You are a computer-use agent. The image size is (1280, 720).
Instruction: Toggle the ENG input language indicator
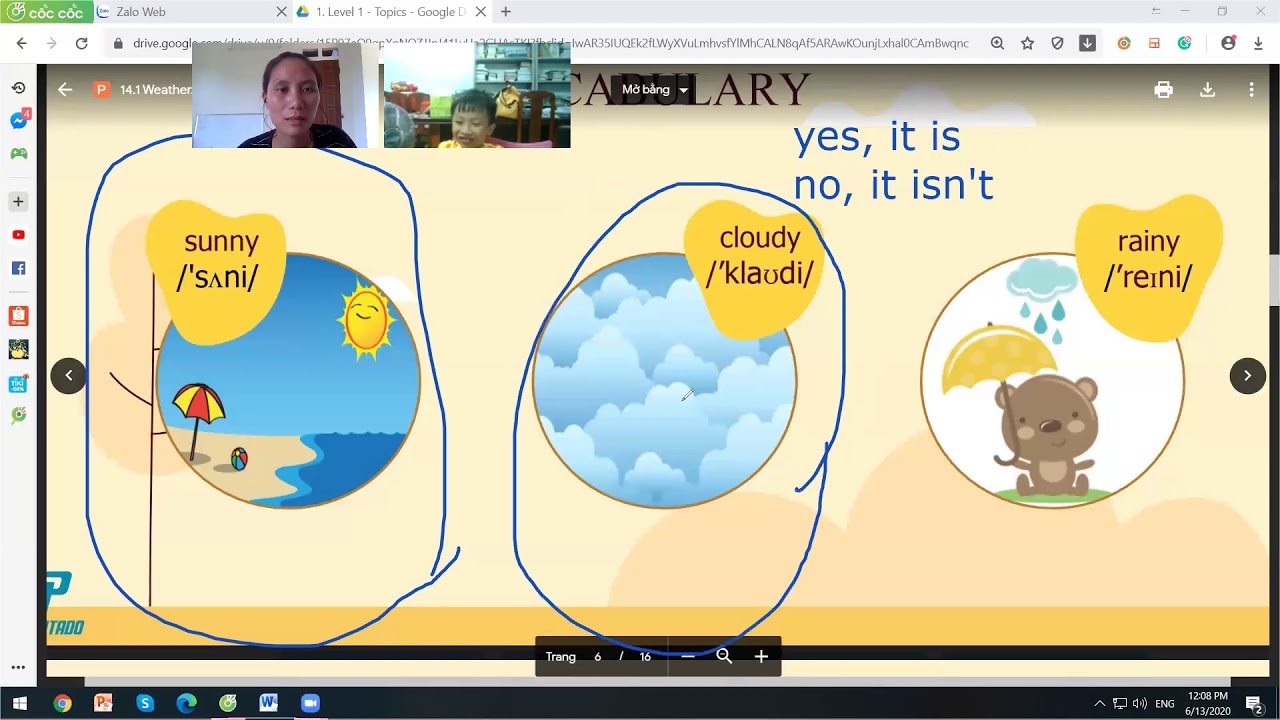[x=1165, y=704]
